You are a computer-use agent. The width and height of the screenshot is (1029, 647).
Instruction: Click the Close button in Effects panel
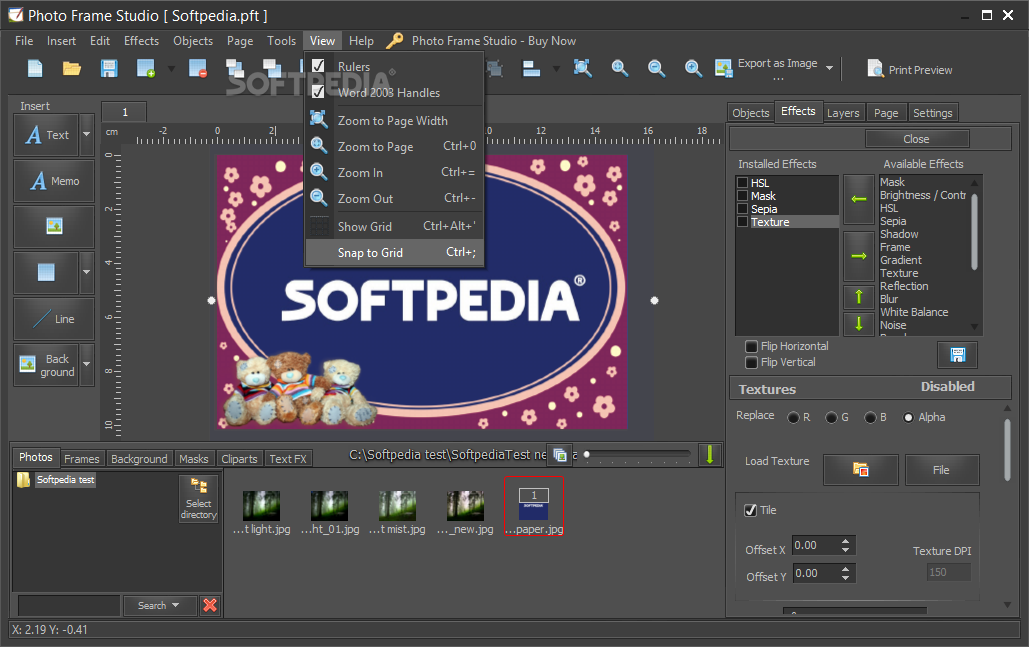coord(916,139)
